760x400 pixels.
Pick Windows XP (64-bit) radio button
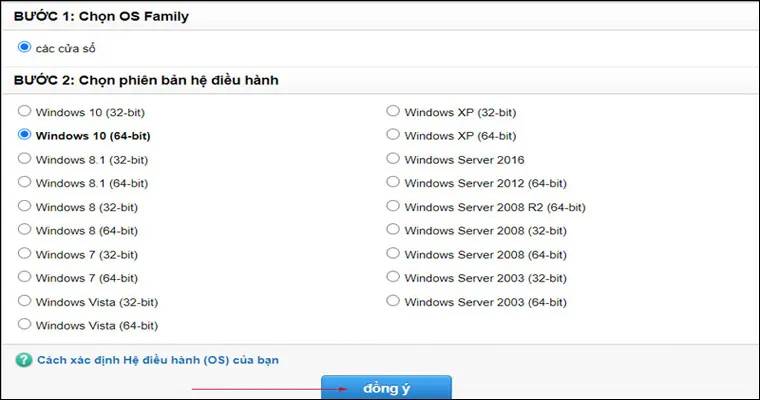pyautogui.click(x=393, y=135)
